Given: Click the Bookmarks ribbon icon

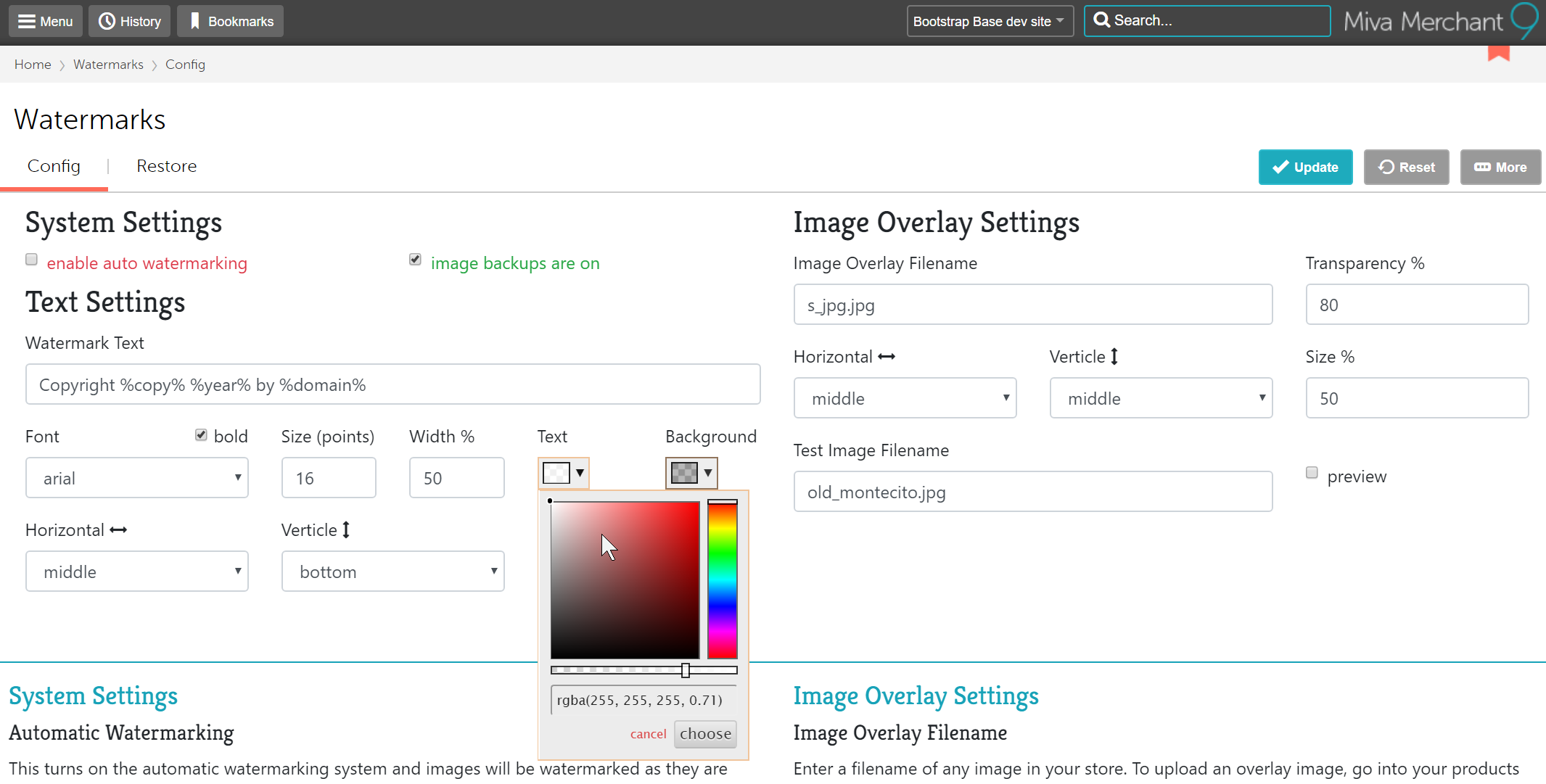Looking at the screenshot, I should click(194, 21).
